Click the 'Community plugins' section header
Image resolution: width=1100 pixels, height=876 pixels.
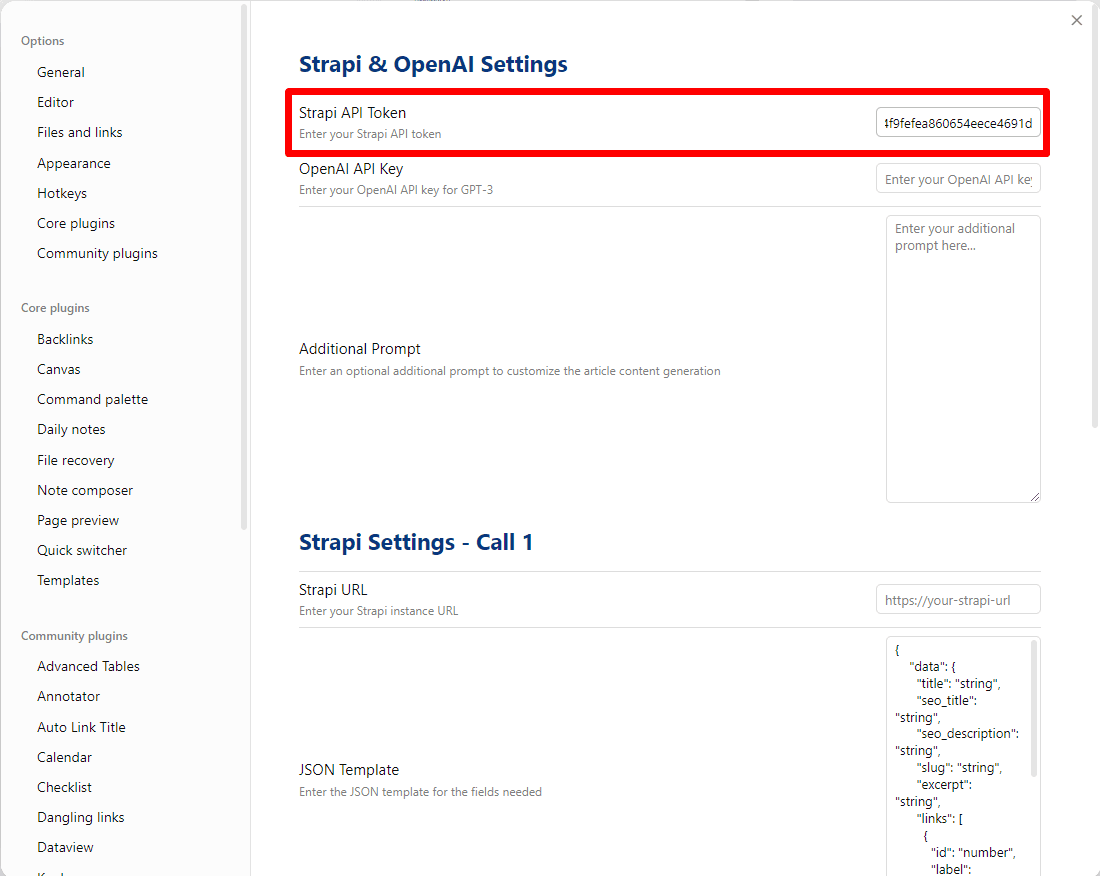pyautogui.click(x=74, y=636)
